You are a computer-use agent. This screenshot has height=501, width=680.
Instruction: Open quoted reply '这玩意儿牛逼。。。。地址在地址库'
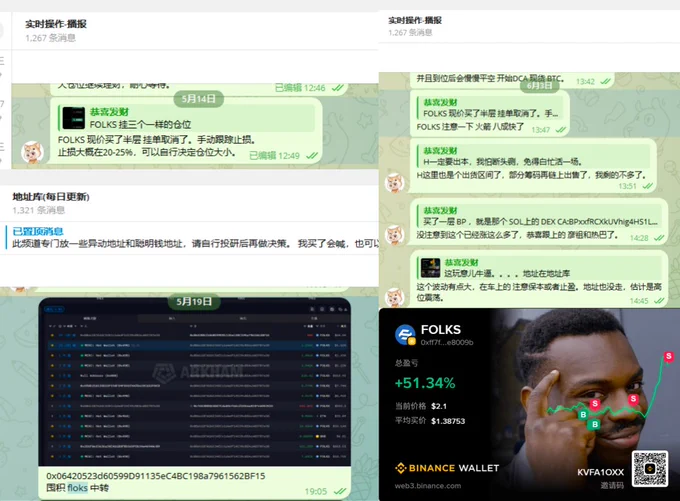(540, 268)
